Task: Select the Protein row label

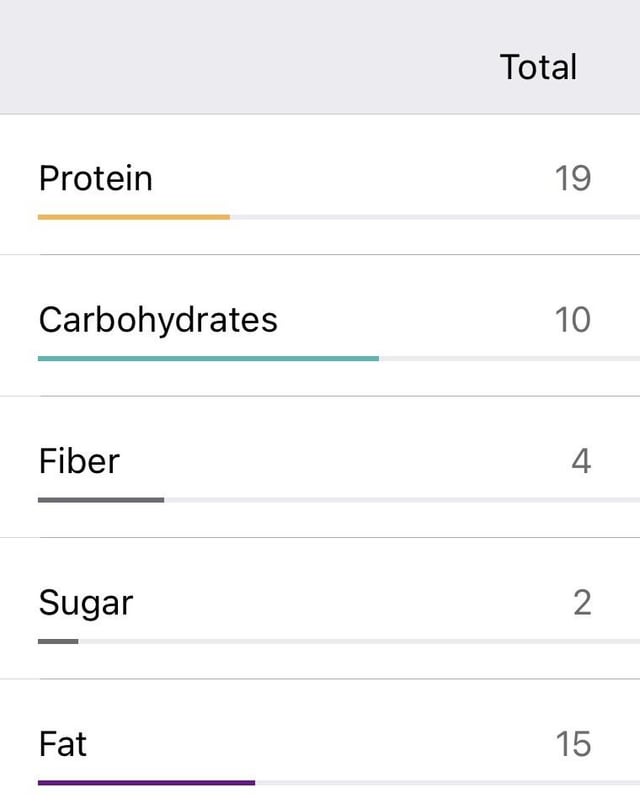Action: coord(95,179)
